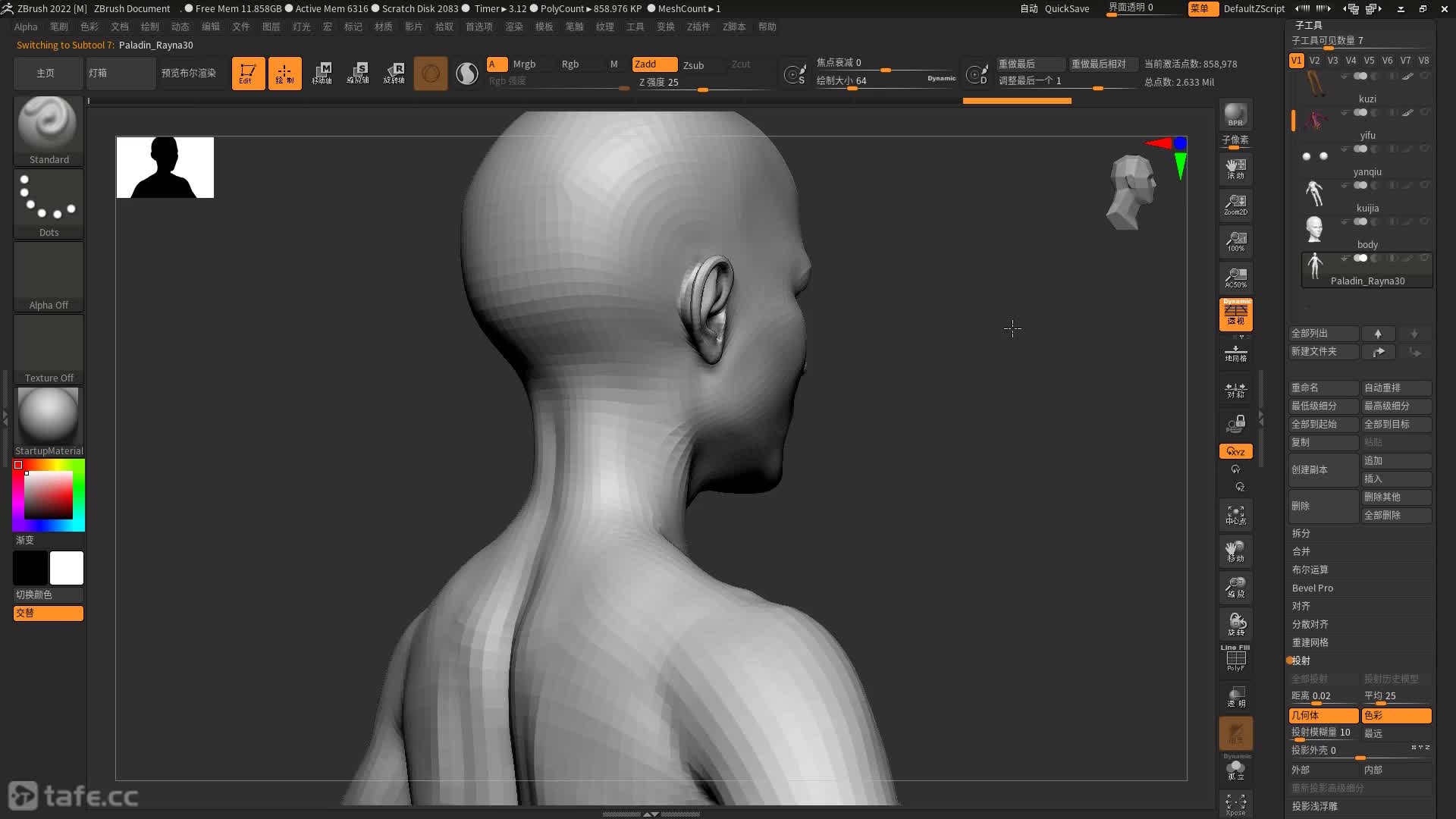
Task: Open the Dots stroke selector
Action: (49, 203)
